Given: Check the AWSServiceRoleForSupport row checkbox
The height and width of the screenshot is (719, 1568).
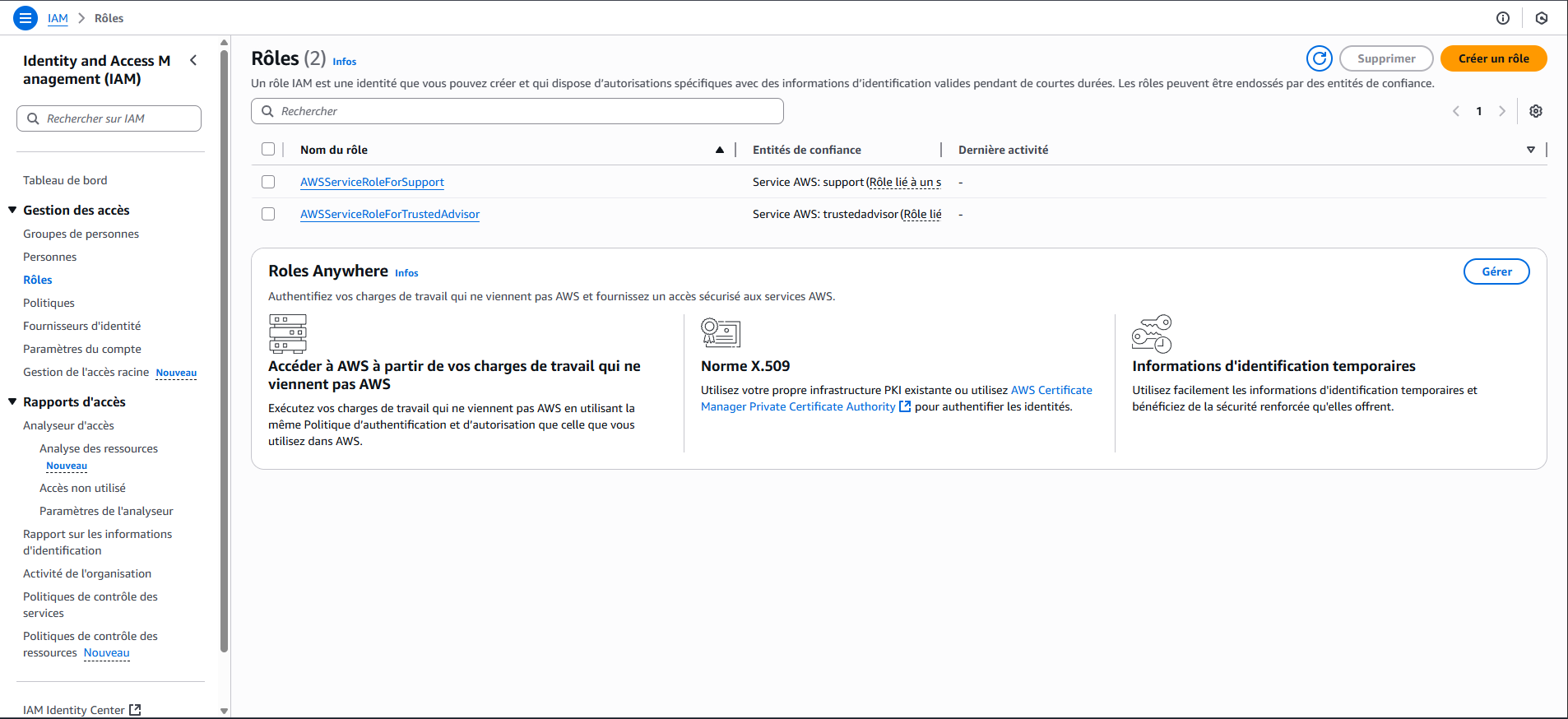Looking at the screenshot, I should click(x=268, y=182).
